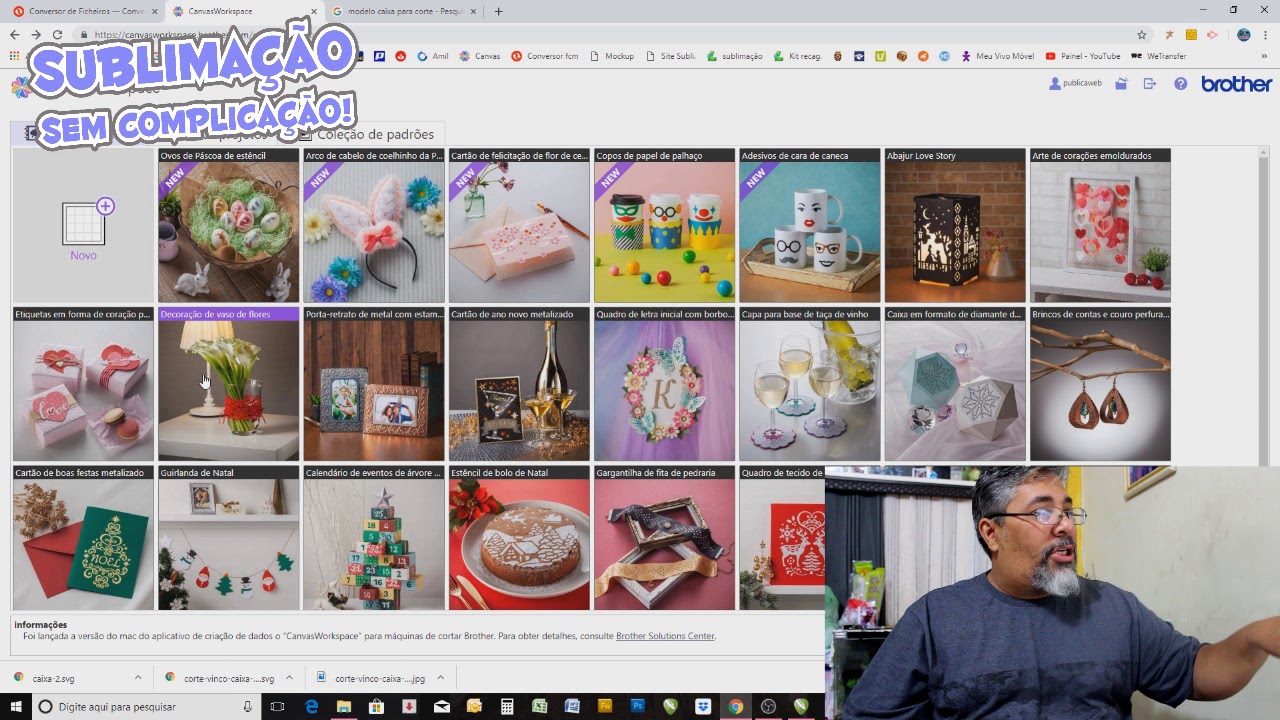Open the Porta-retrato de metal project
Viewport: 1280px width, 720px height.
(374, 384)
